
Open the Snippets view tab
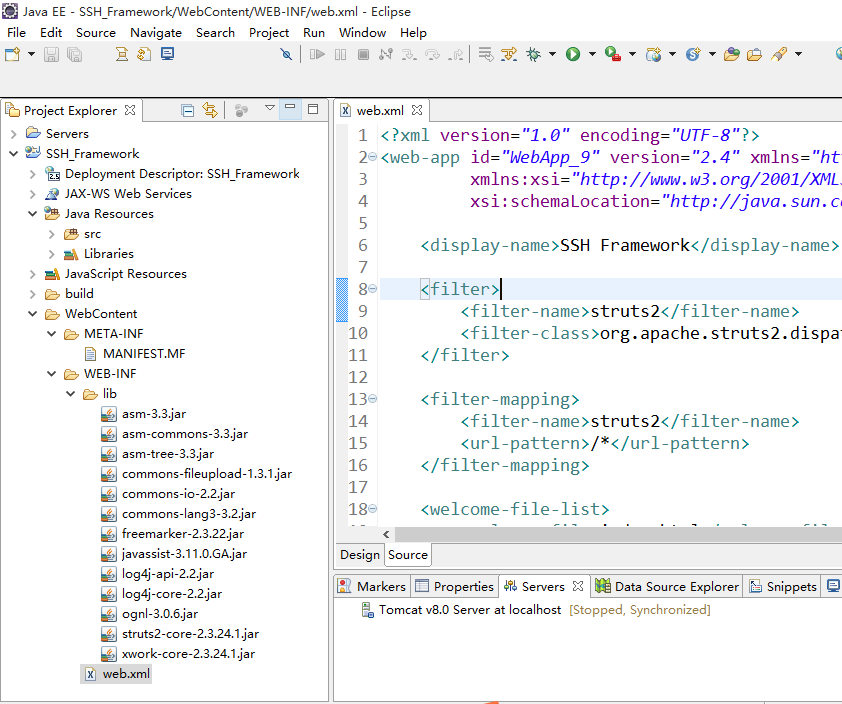tap(783, 586)
